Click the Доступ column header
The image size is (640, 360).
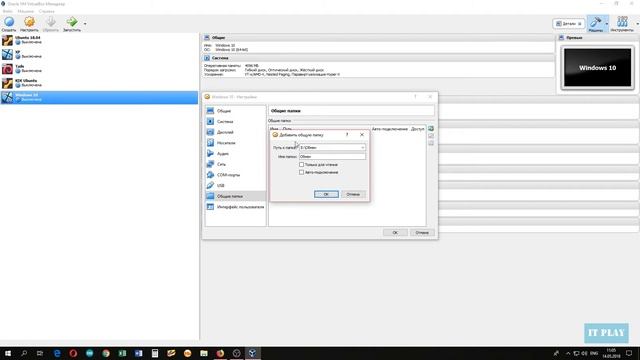(418, 129)
